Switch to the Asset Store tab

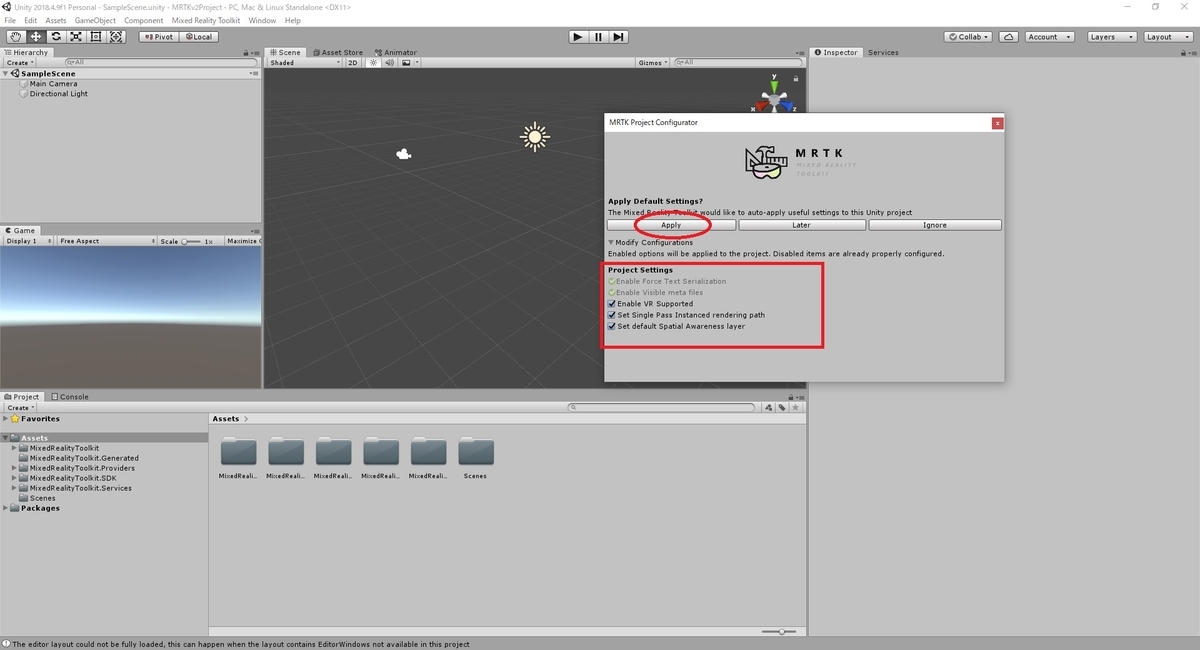pyautogui.click(x=338, y=52)
